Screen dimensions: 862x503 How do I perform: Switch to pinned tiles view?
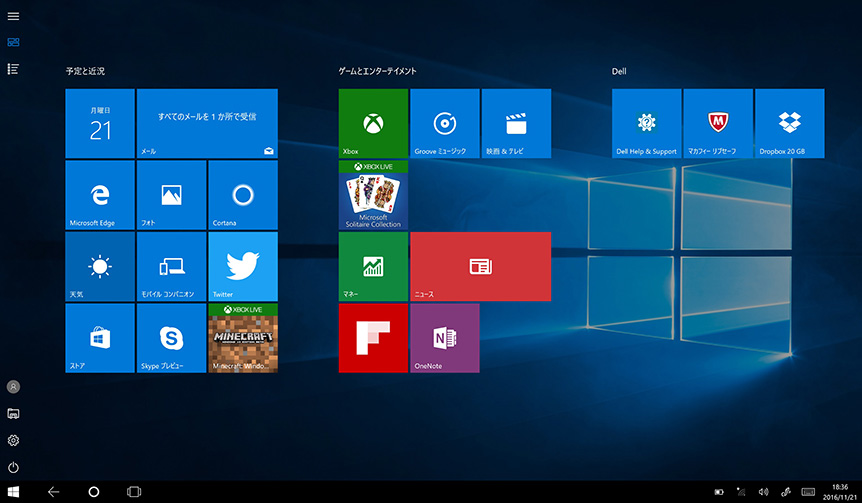click(13, 42)
